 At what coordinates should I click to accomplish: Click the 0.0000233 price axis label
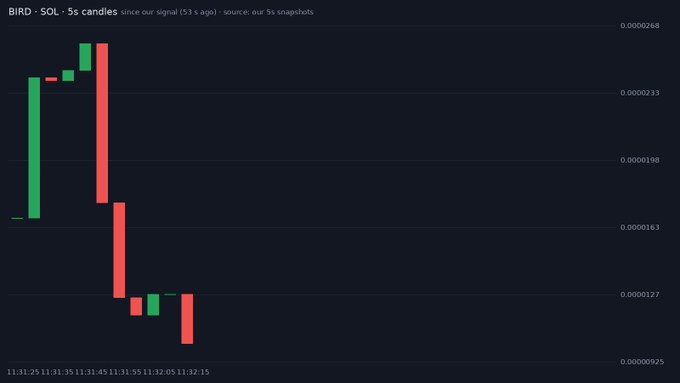(640, 93)
